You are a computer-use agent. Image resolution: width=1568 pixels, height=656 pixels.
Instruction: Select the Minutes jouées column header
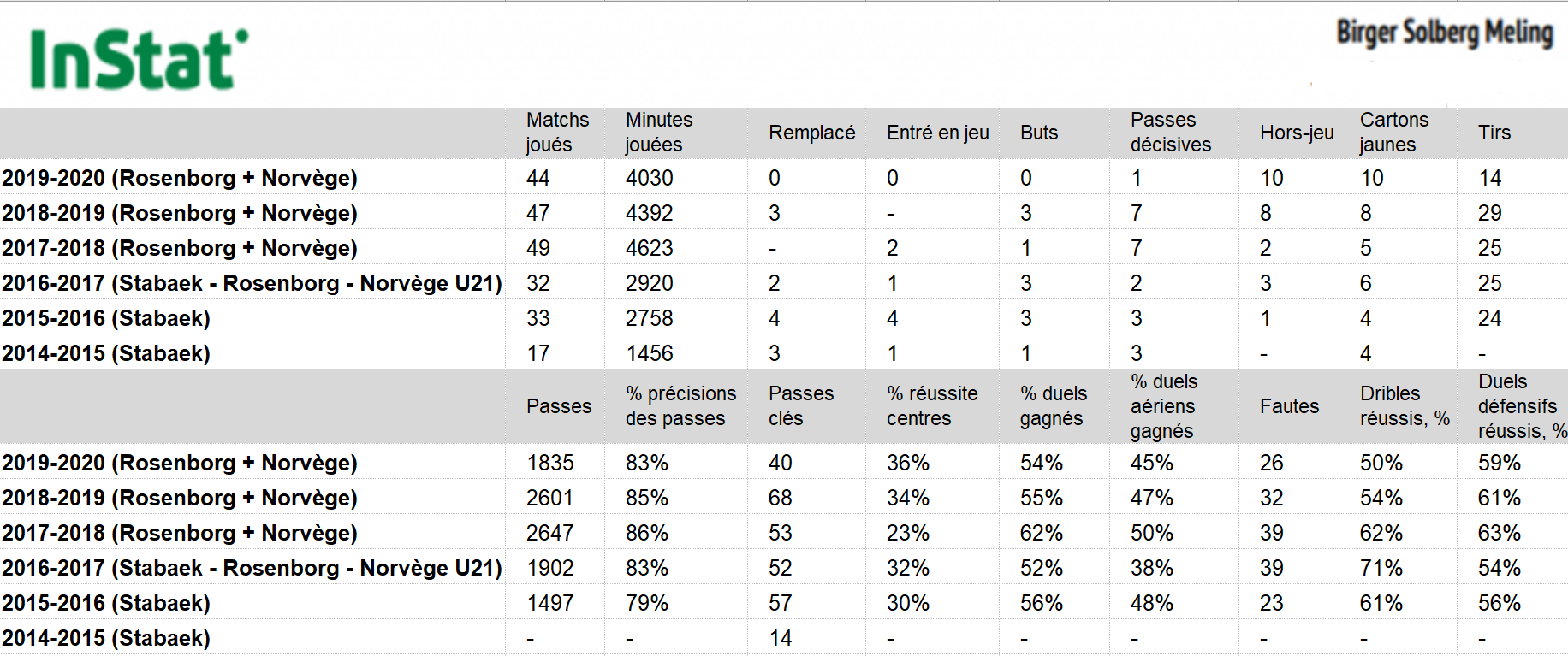coord(659,133)
